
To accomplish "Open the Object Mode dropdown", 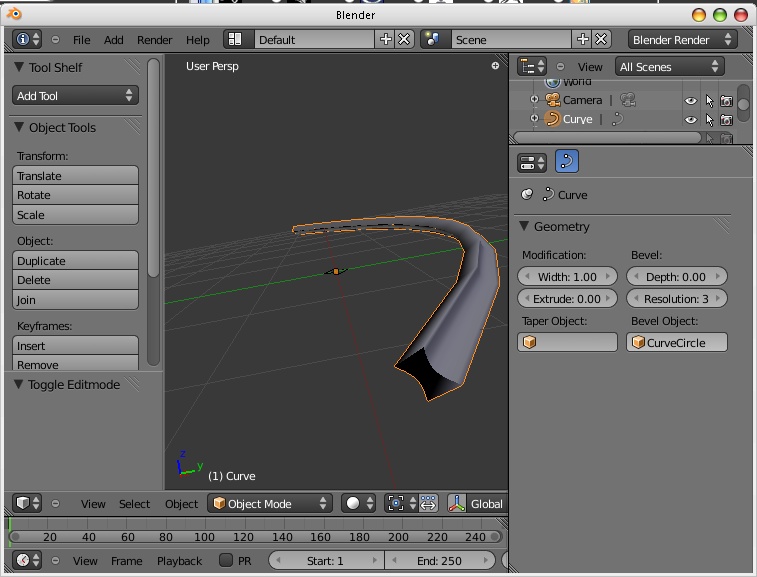I will tap(270, 503).
